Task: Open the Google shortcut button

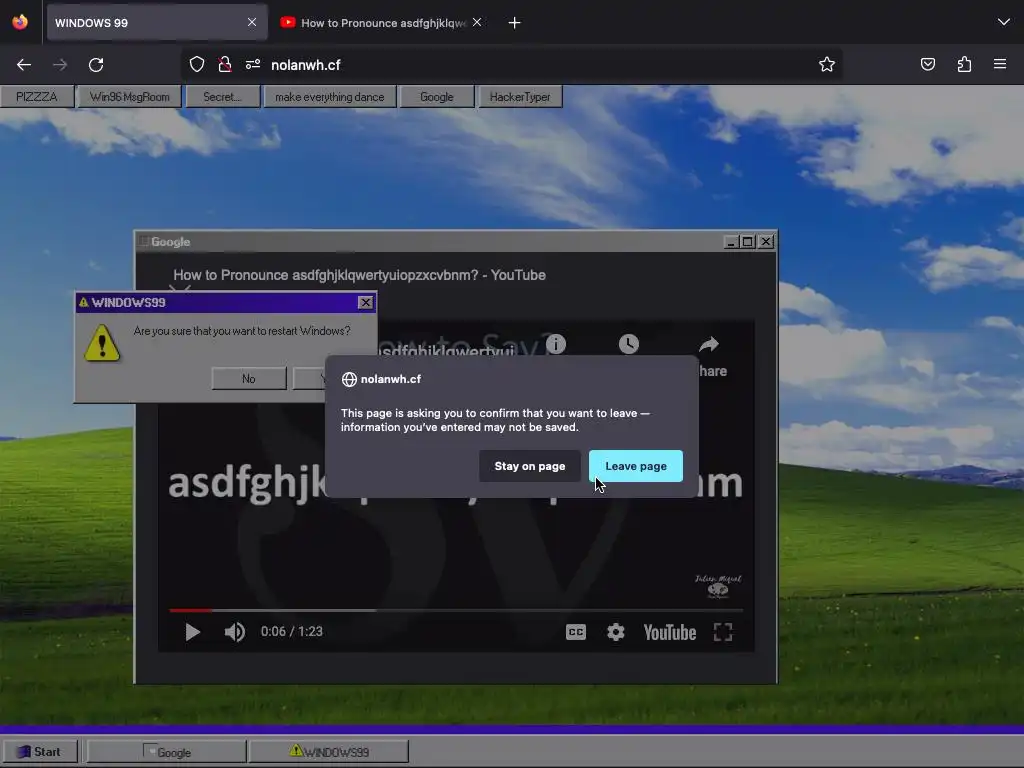Action: click(x=436, y=97)
